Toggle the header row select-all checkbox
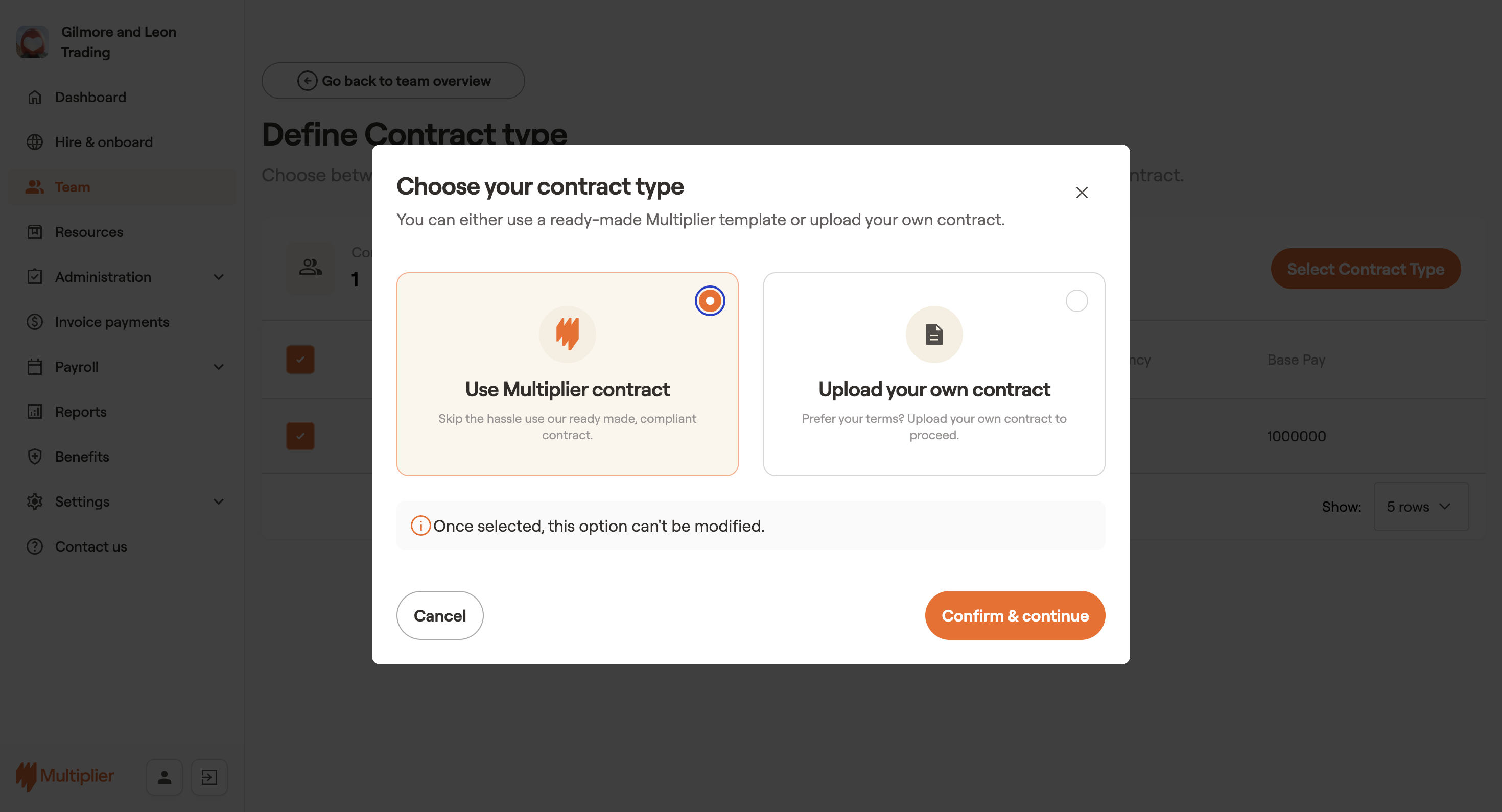This screenshot has height=812, width=1502. [300, 360]
